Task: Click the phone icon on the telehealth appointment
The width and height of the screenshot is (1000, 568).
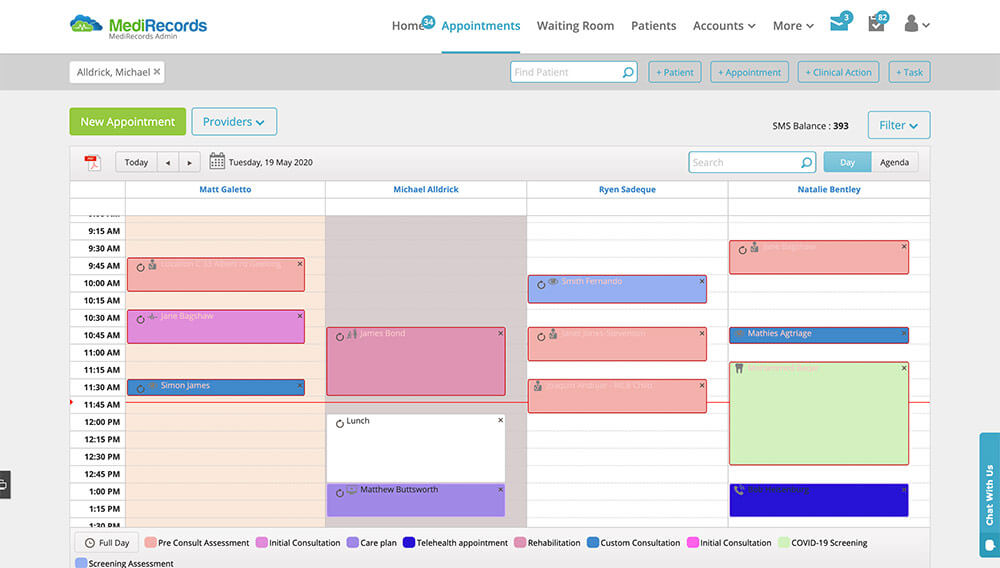Action: point(739,490)
